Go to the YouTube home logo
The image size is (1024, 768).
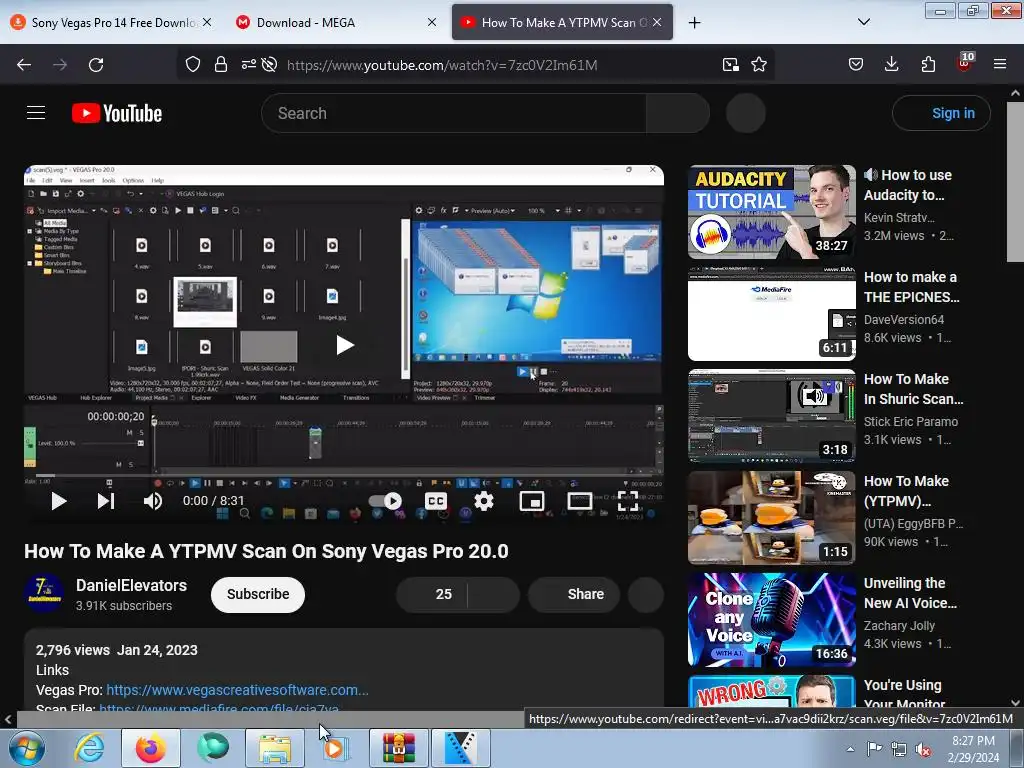[x=117, y=113]
